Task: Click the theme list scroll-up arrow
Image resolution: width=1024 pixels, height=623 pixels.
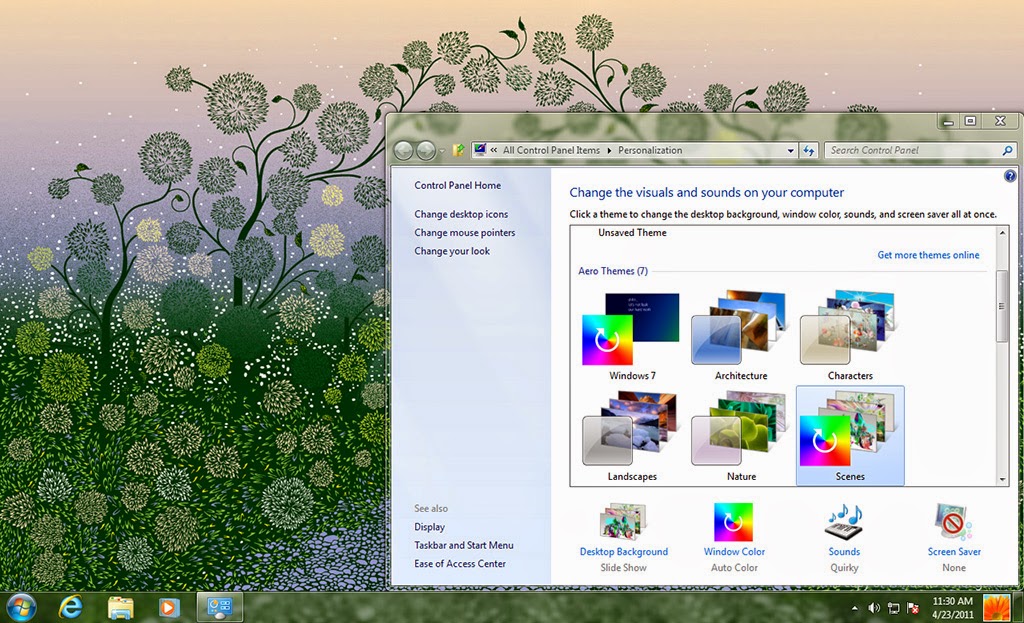Action: point(1002,232)
